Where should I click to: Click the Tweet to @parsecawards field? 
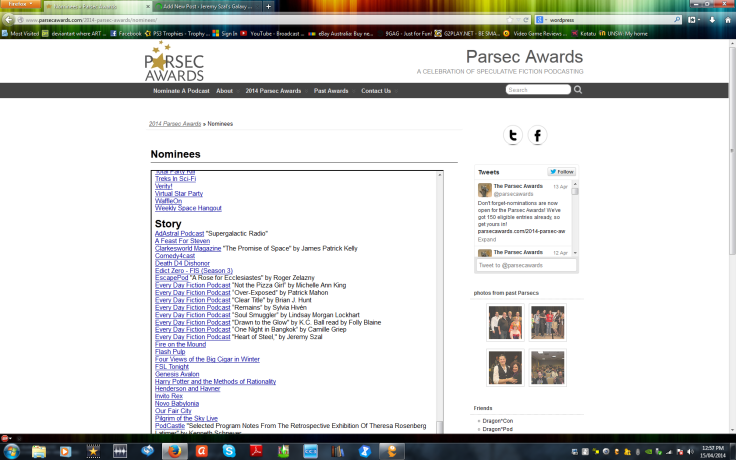[525, 265]
